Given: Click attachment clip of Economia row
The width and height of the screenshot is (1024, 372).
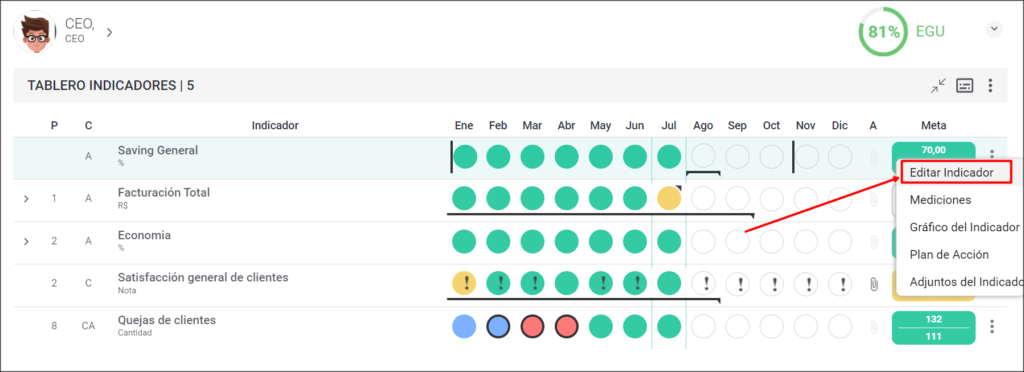Looking at the screenshot, I should click(873, 242).
